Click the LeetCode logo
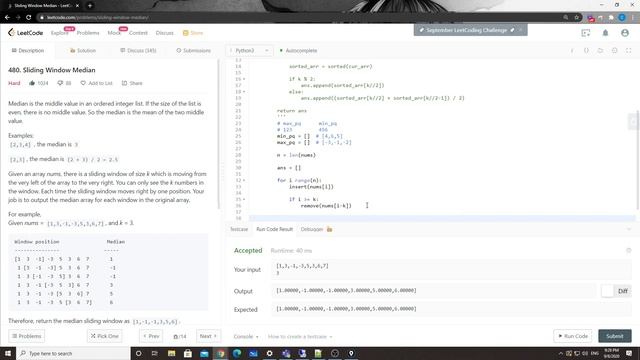 (x=25, y=33)
